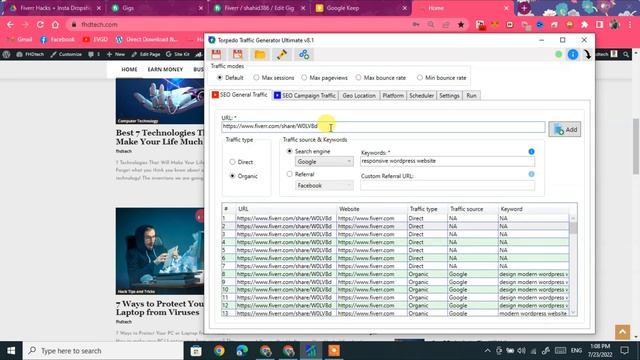Reload the fhdtech.com page in Chrome

(40, 24)
